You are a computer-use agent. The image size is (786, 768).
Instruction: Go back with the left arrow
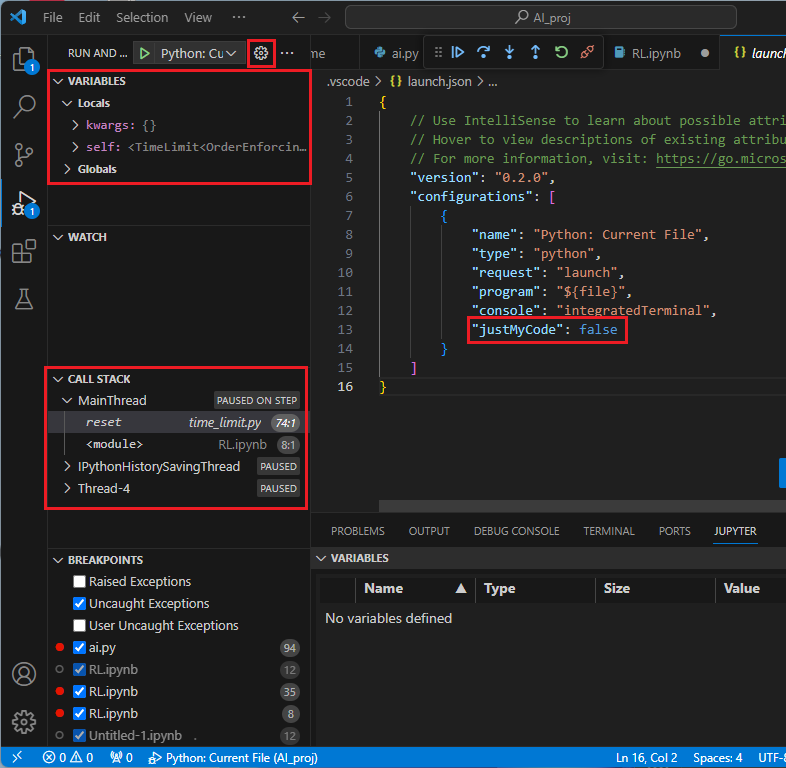pyautogui.click(x=298, y=18)
